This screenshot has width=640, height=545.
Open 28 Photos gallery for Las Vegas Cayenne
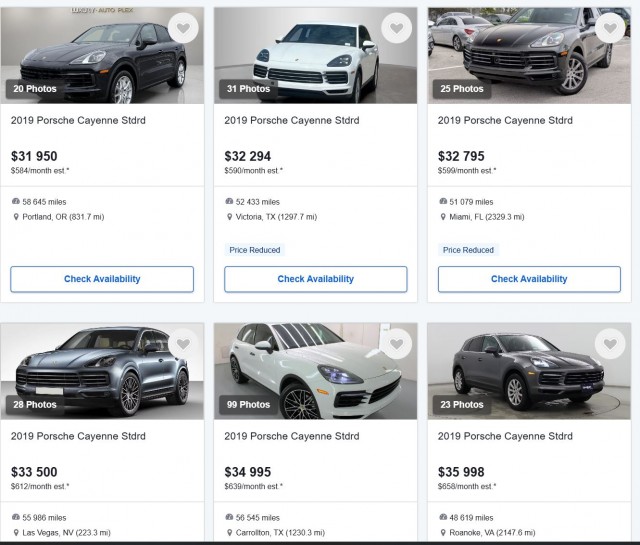35,405
